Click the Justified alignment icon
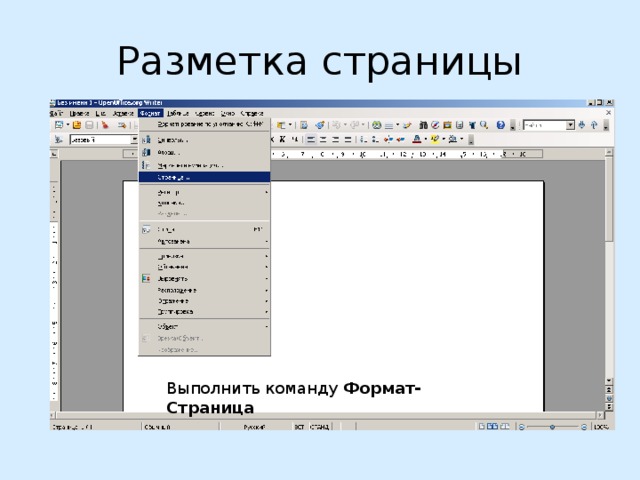The height and width of the screenshot is (480, 640). (348, 139)
